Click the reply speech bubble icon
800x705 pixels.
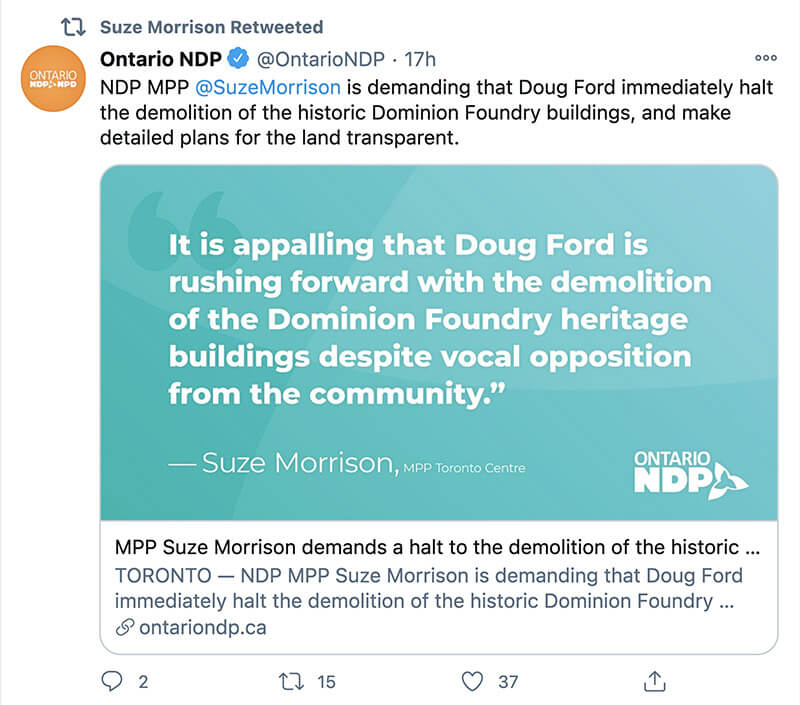(112, 682)
